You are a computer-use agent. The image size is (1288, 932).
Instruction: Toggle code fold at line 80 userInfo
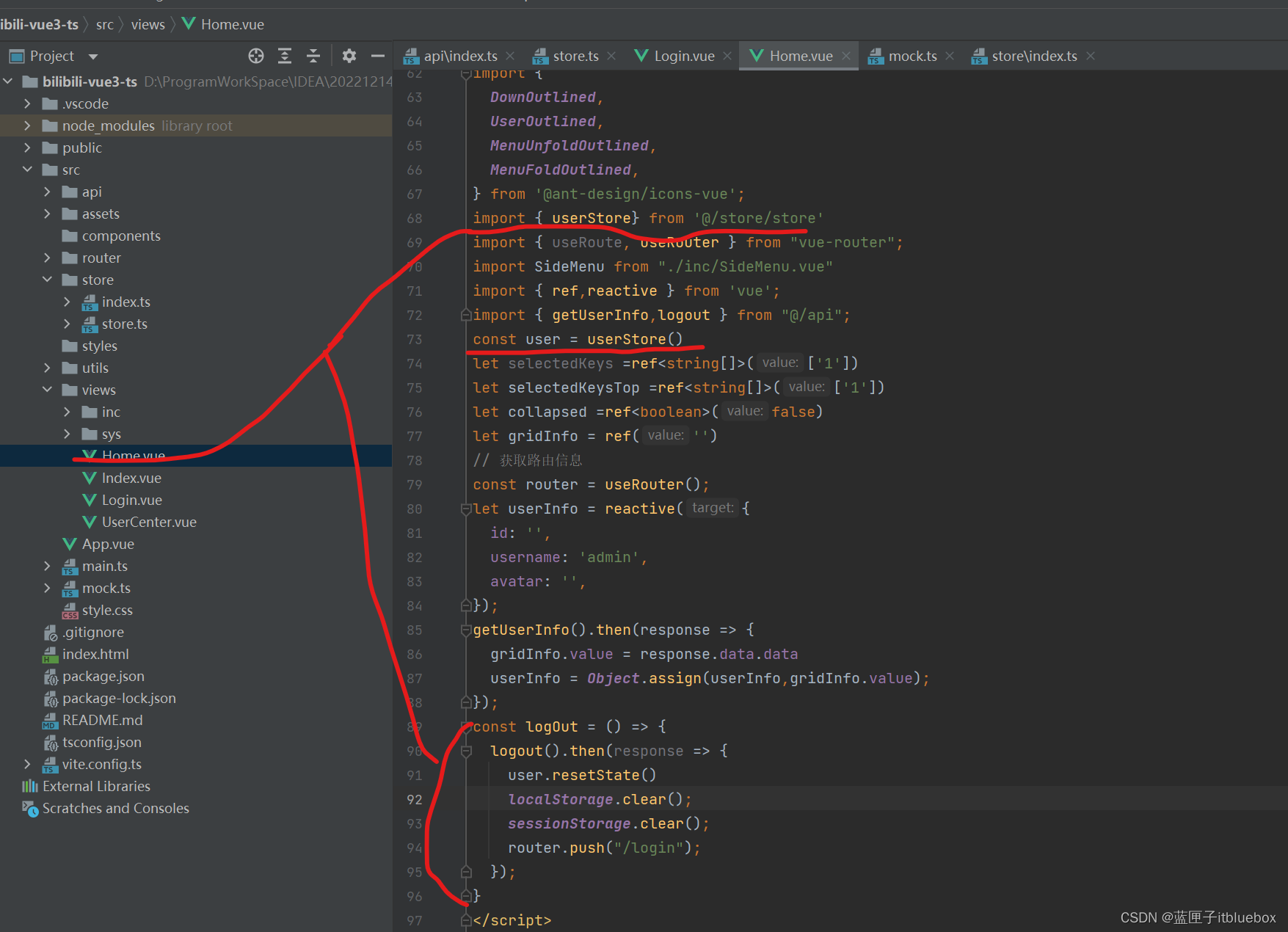tap(465, 509)
